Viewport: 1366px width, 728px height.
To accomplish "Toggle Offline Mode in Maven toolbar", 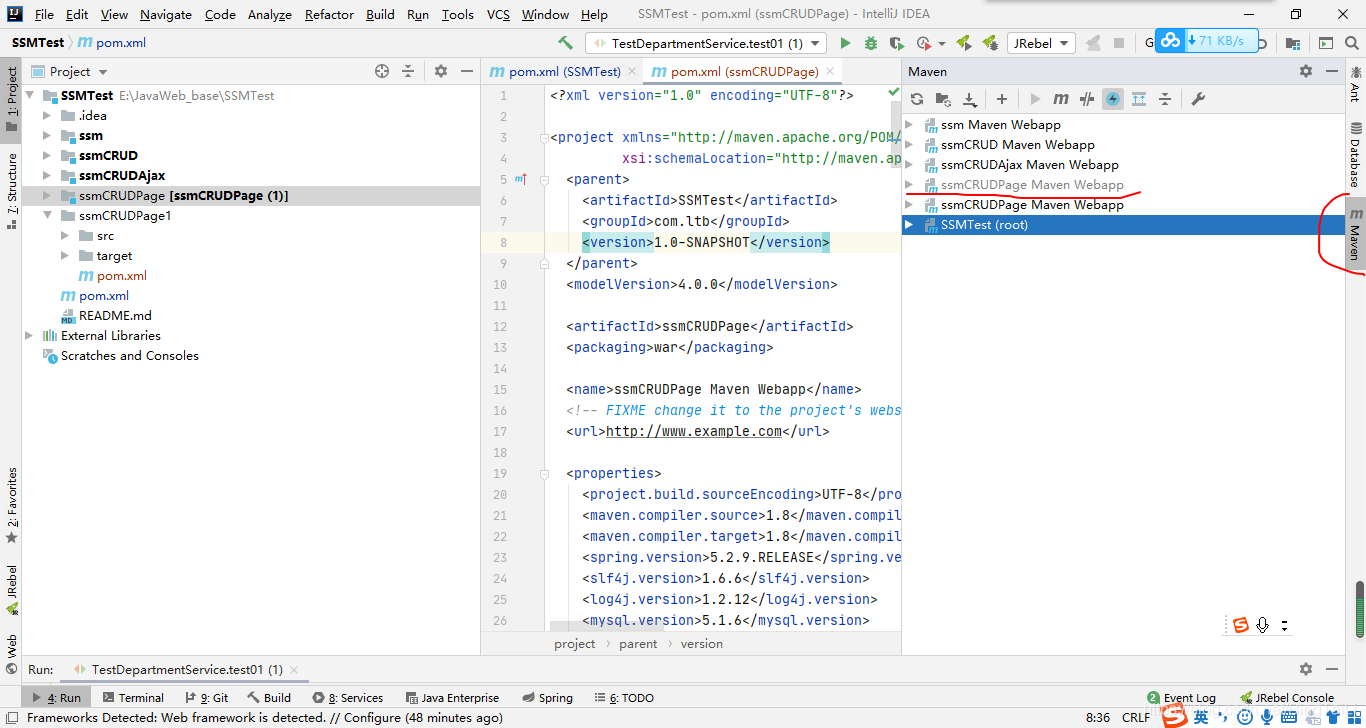I will click(x=1087, y=99).
